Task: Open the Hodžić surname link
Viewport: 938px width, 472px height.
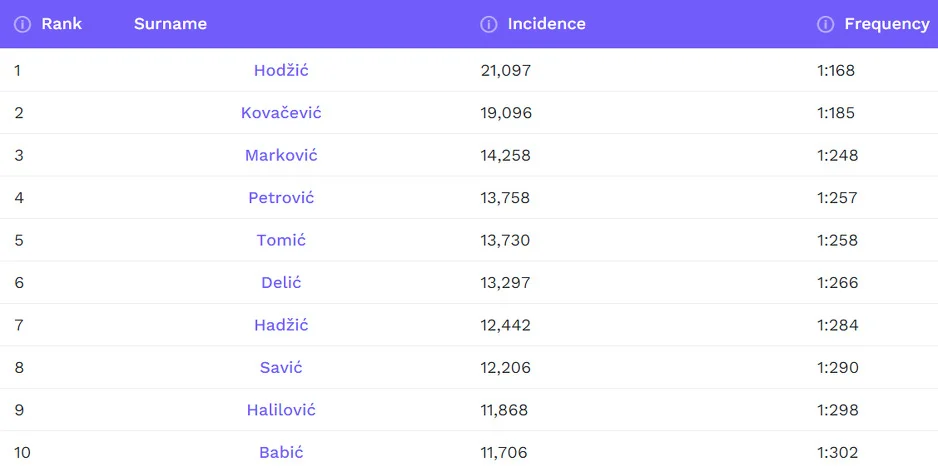Action: coord(281,71)
